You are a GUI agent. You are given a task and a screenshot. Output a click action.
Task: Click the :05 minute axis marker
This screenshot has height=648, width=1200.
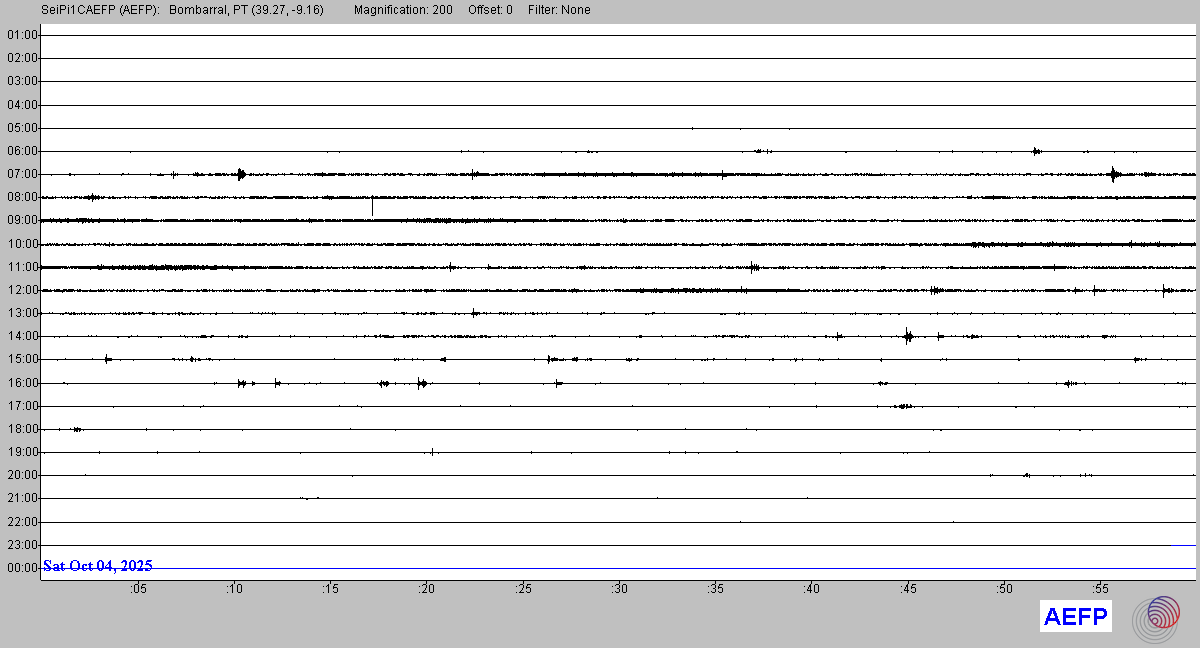[137, 589]
